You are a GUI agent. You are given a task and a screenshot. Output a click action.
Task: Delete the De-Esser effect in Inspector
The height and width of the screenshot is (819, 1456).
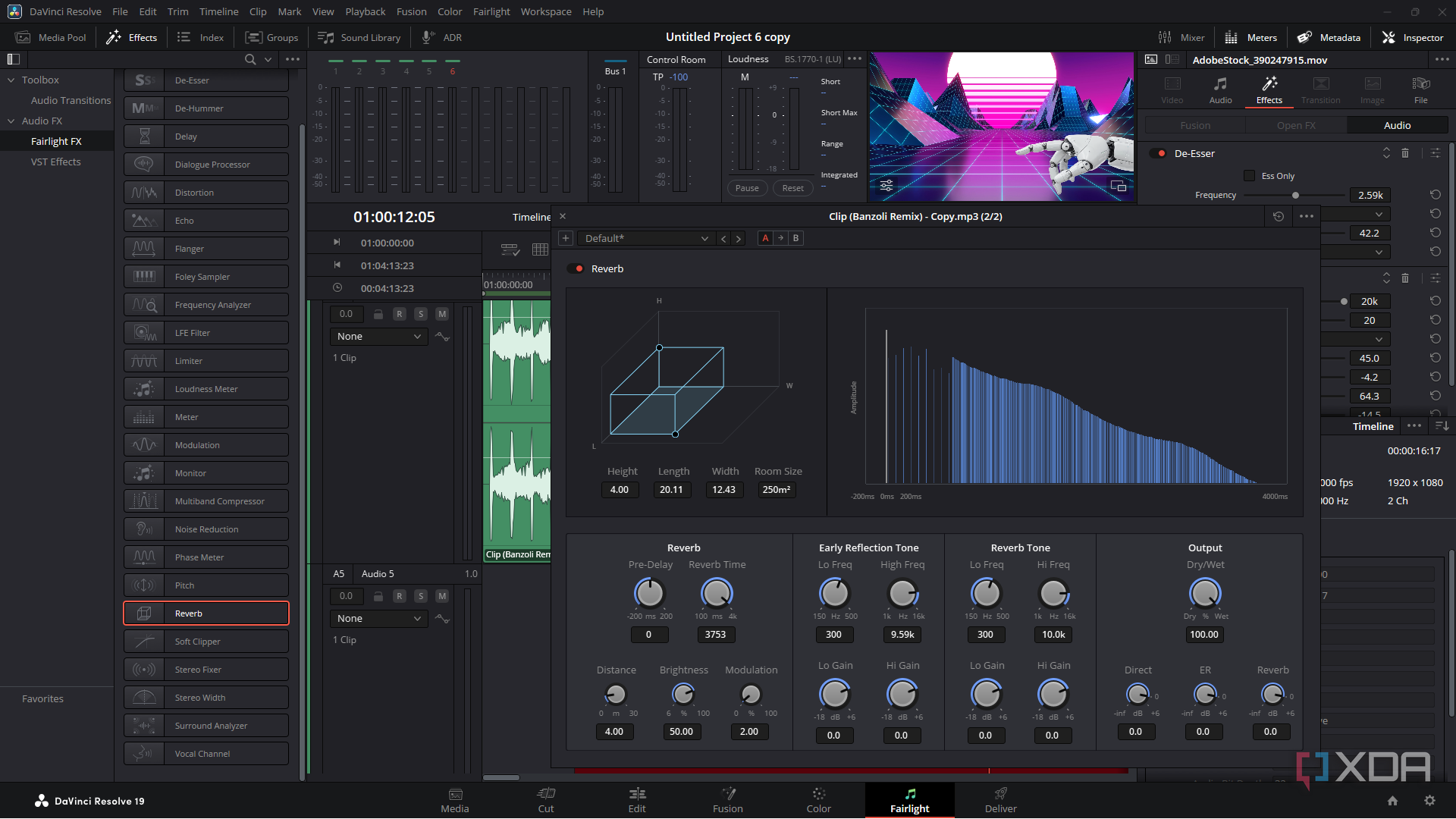point(1405,153)
